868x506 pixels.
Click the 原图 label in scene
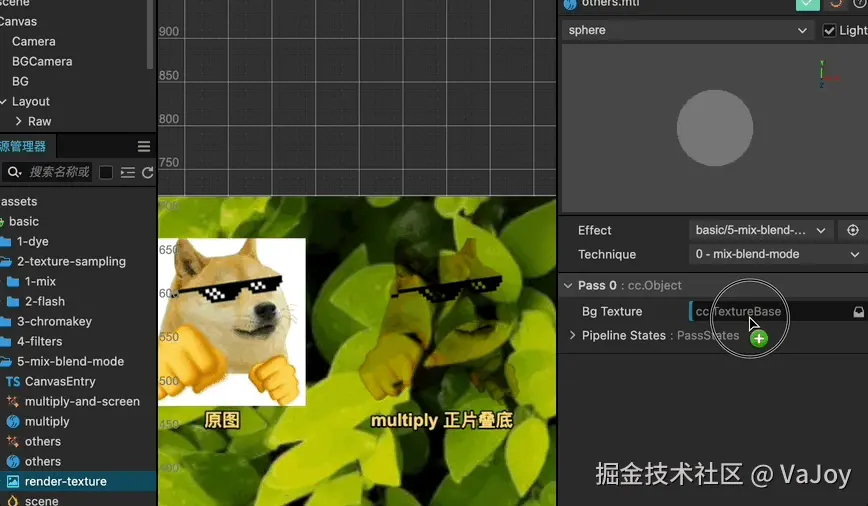[222, 420]
